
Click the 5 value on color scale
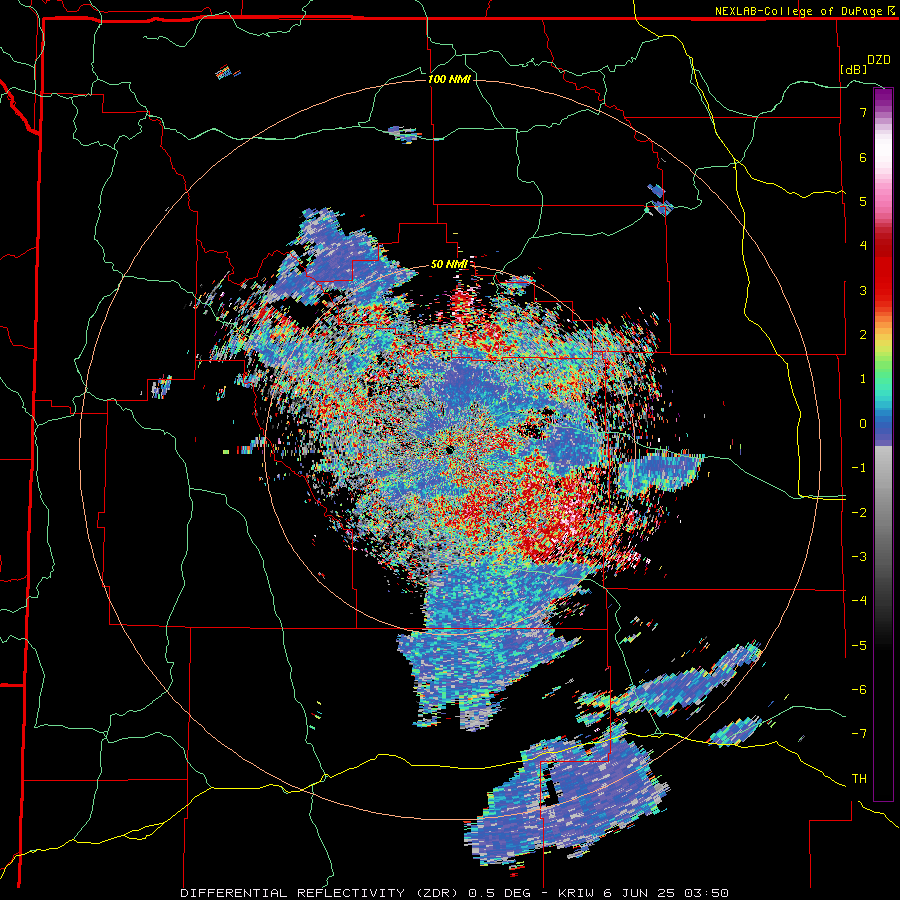863,201
